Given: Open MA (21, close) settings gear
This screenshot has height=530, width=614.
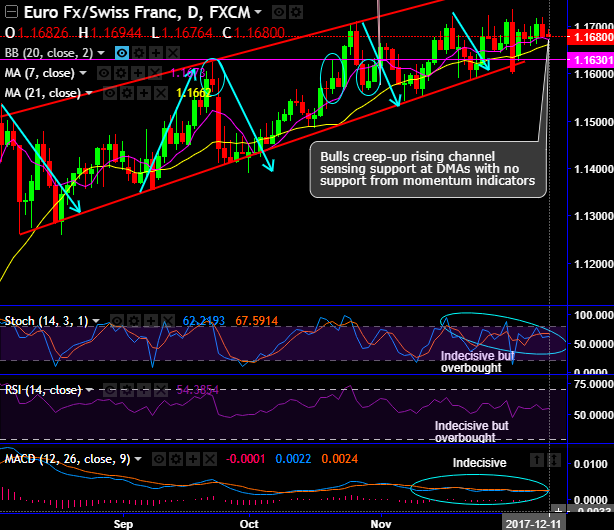Looking at the screenshot, I should [127, 93].
